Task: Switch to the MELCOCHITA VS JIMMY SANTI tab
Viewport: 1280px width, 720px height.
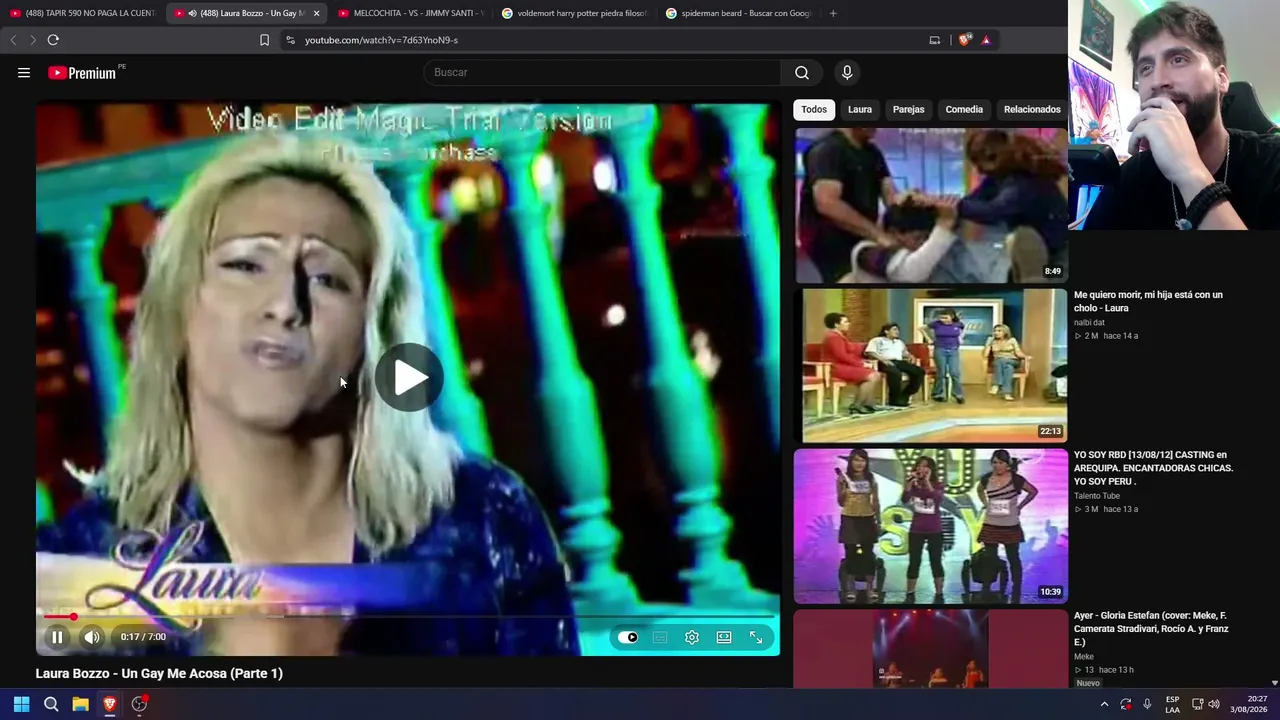Action: (410, 13)
